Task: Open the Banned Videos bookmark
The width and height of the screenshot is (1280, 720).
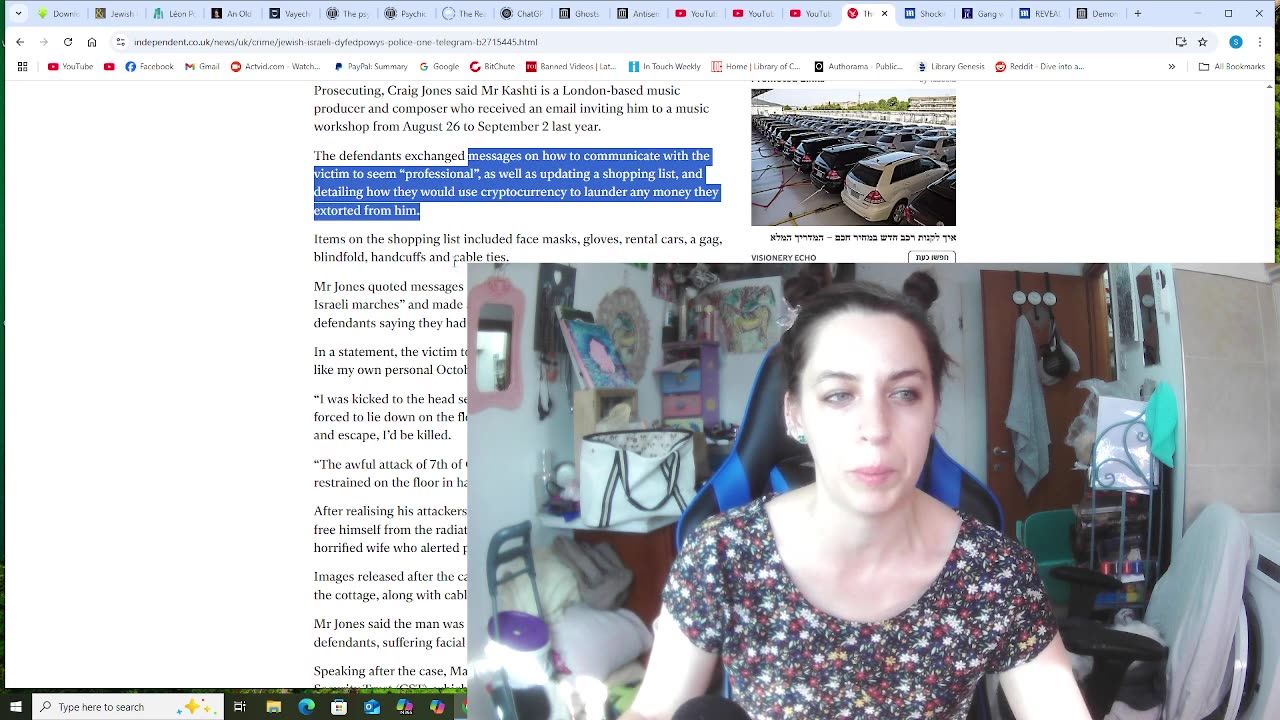Action: point(571,67)
